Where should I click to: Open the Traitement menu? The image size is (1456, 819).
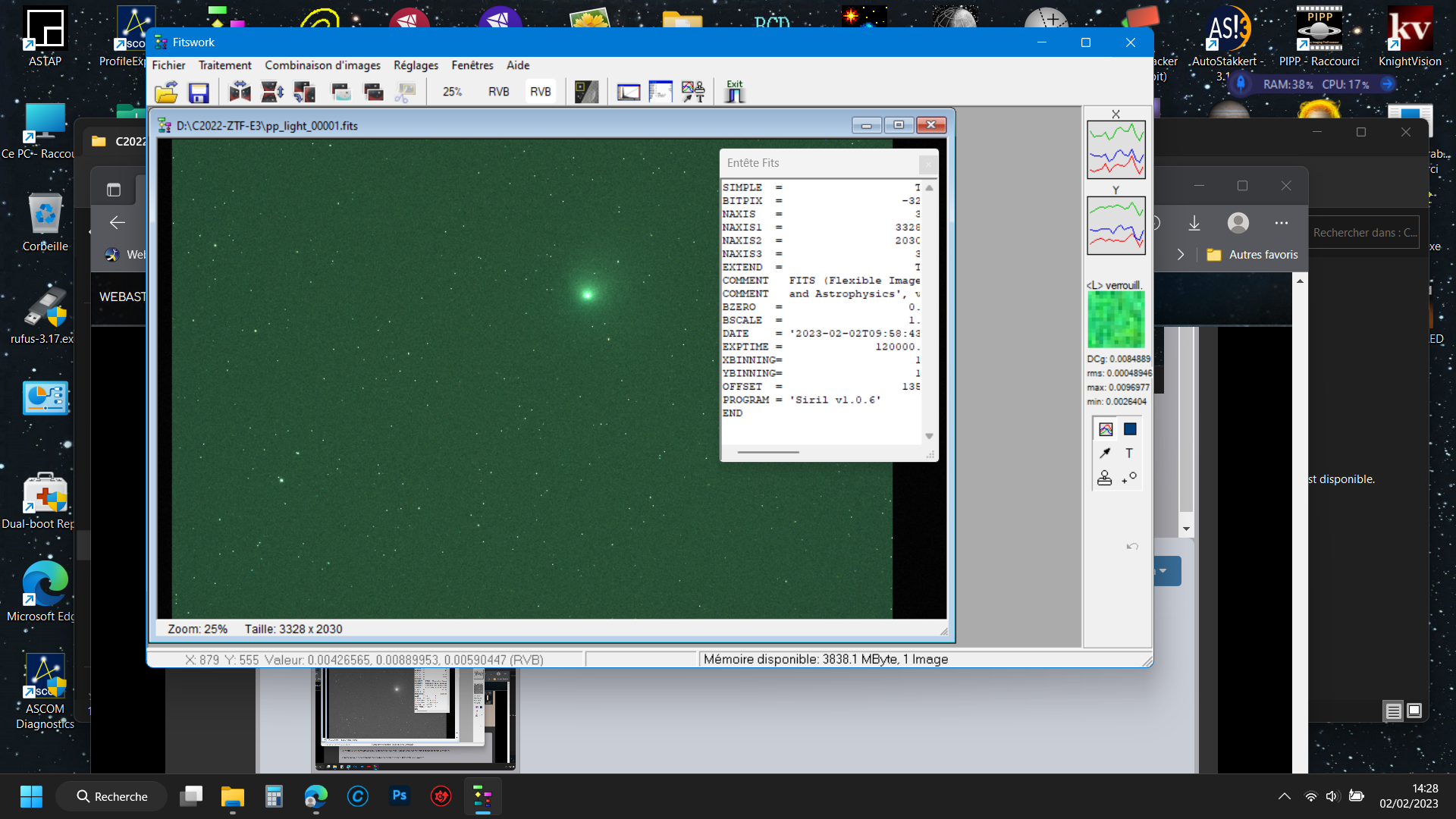pos(224,65)
